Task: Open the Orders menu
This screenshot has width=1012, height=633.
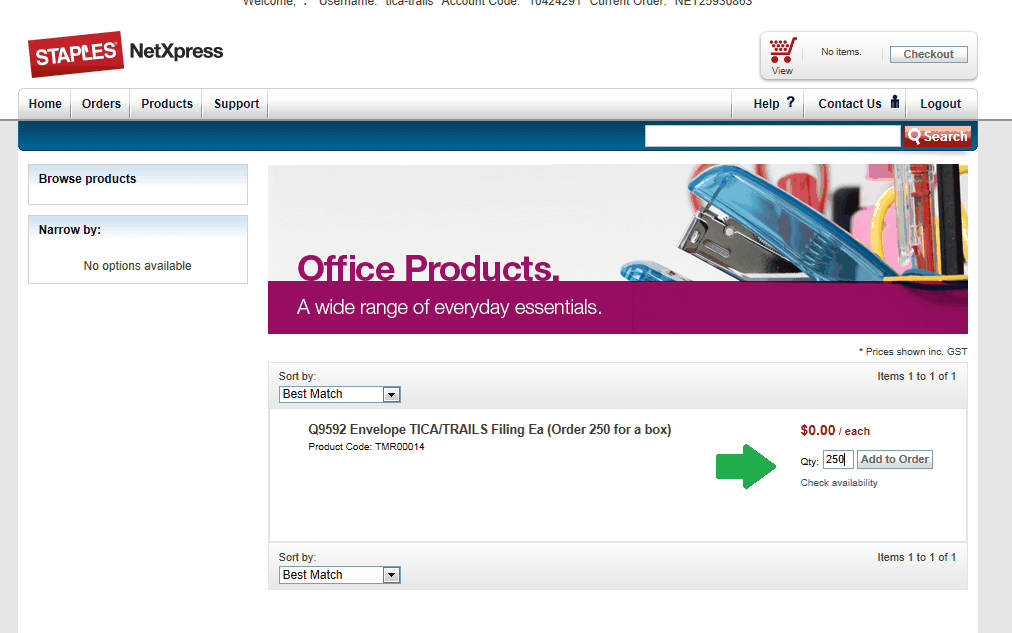Action: [101, 104]
